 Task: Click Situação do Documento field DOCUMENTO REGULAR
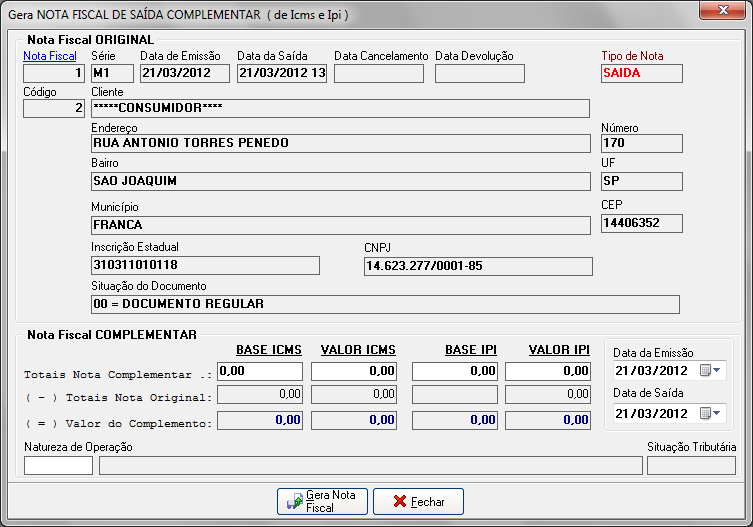[386, 304]
